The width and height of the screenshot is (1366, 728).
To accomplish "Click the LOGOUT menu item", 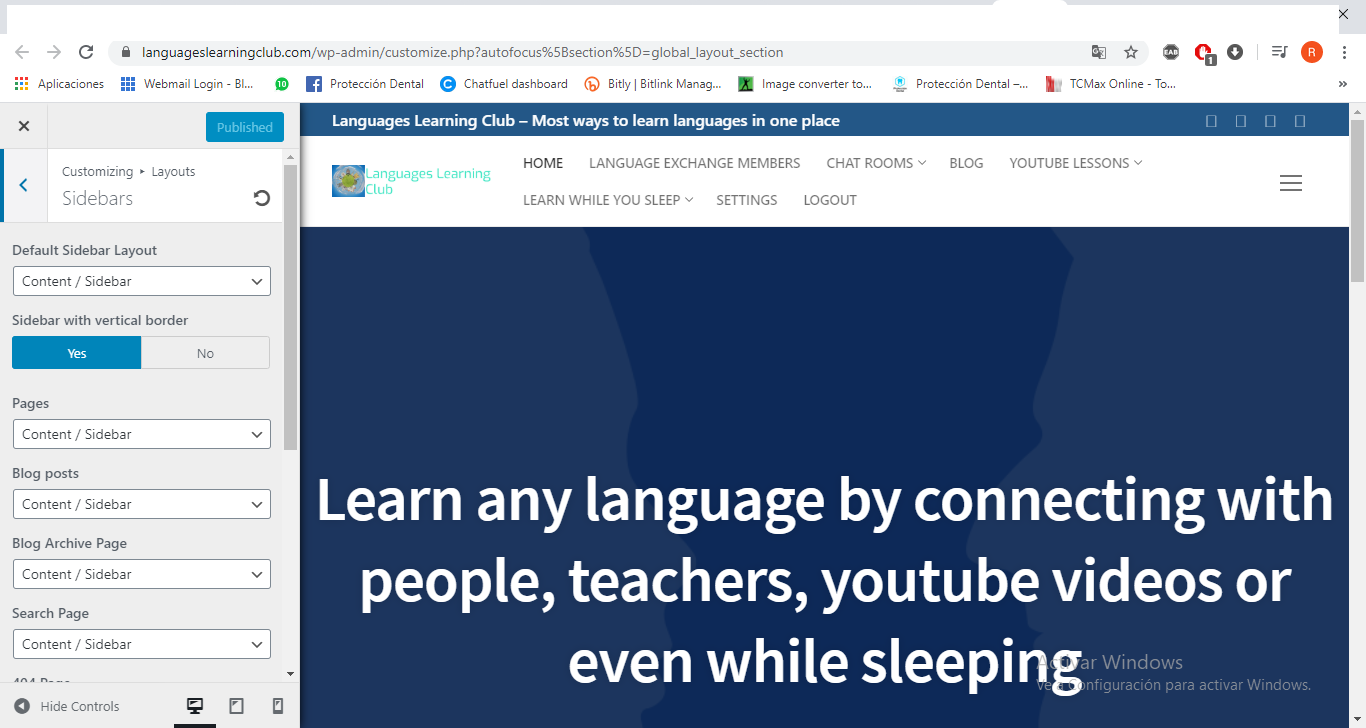I will [x=830, y=200].
